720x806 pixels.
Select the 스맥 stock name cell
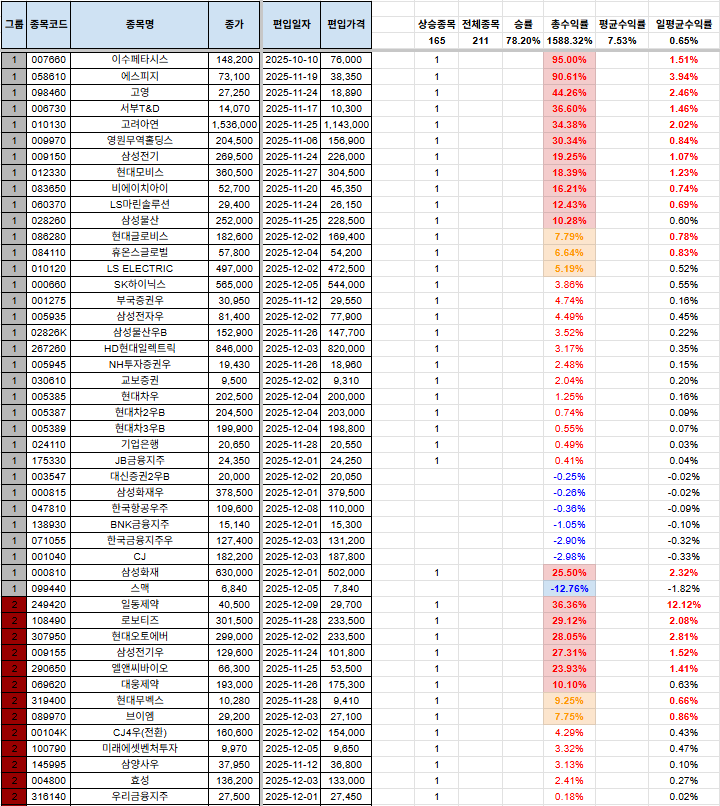click(x=139, y=588)
